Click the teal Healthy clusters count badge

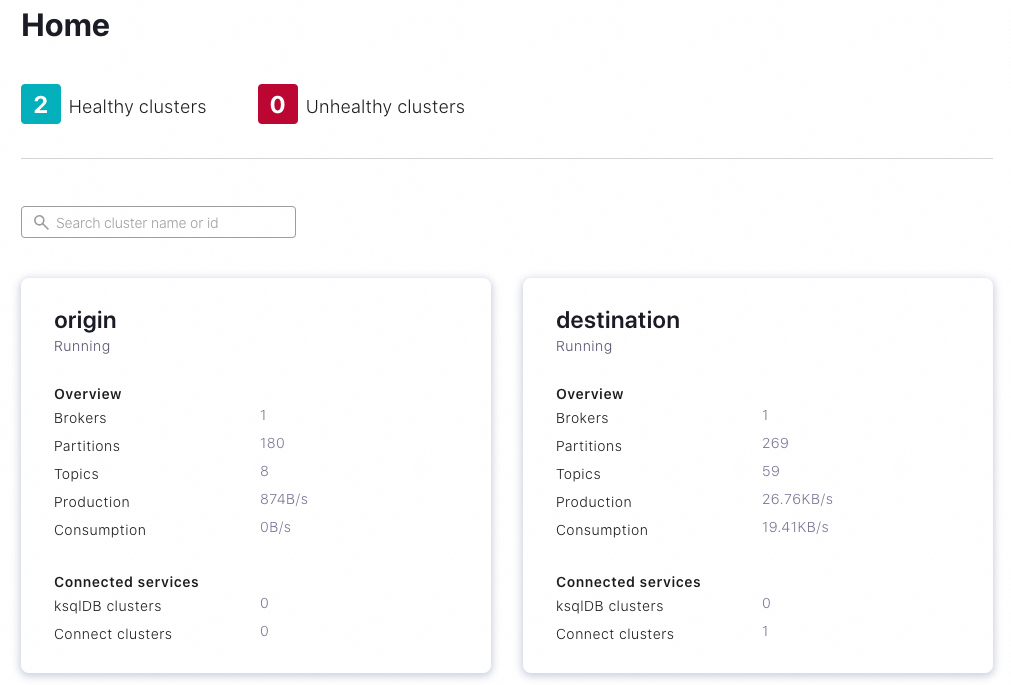coord(41,105)
